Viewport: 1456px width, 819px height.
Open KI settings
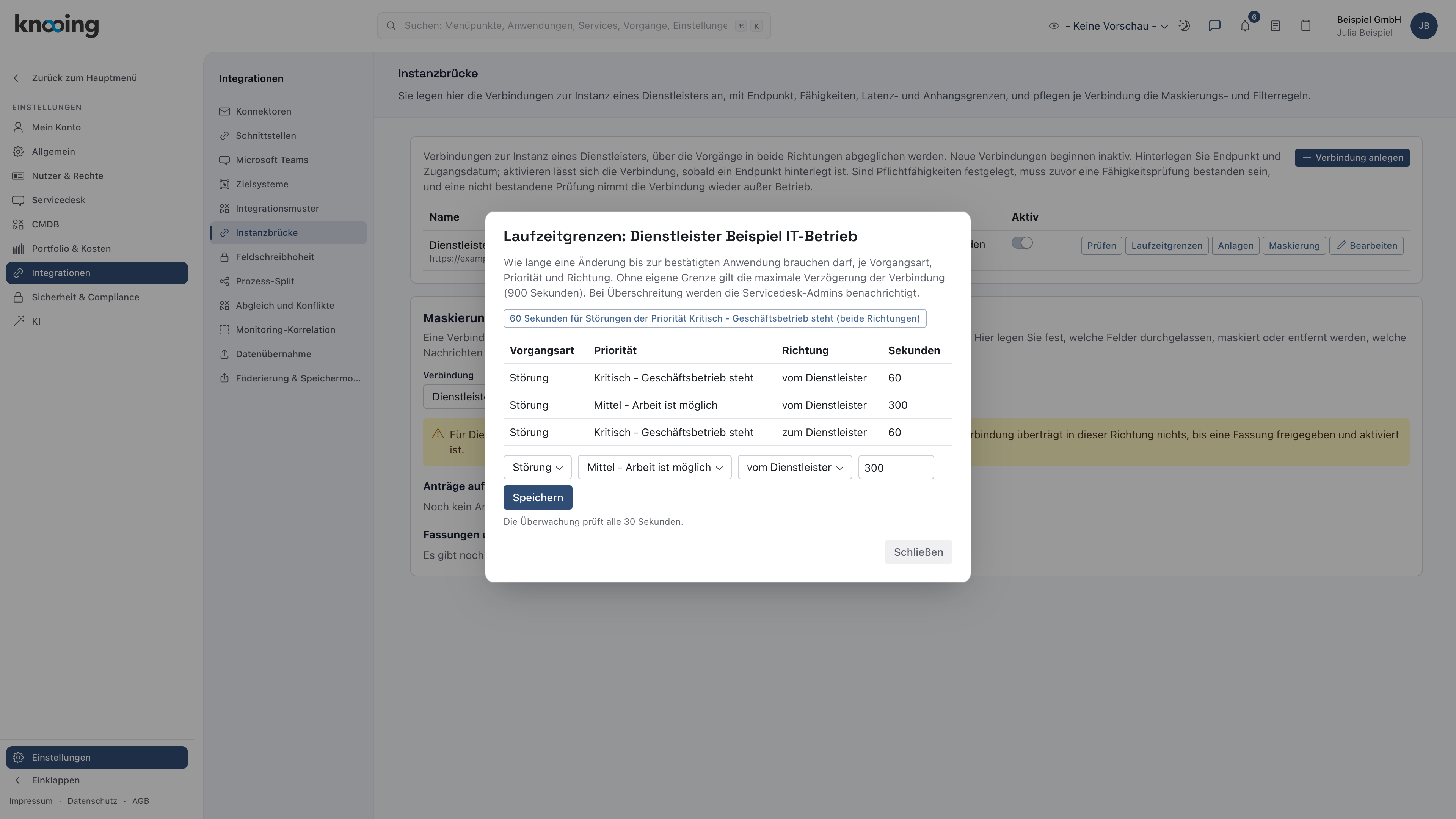97,322
